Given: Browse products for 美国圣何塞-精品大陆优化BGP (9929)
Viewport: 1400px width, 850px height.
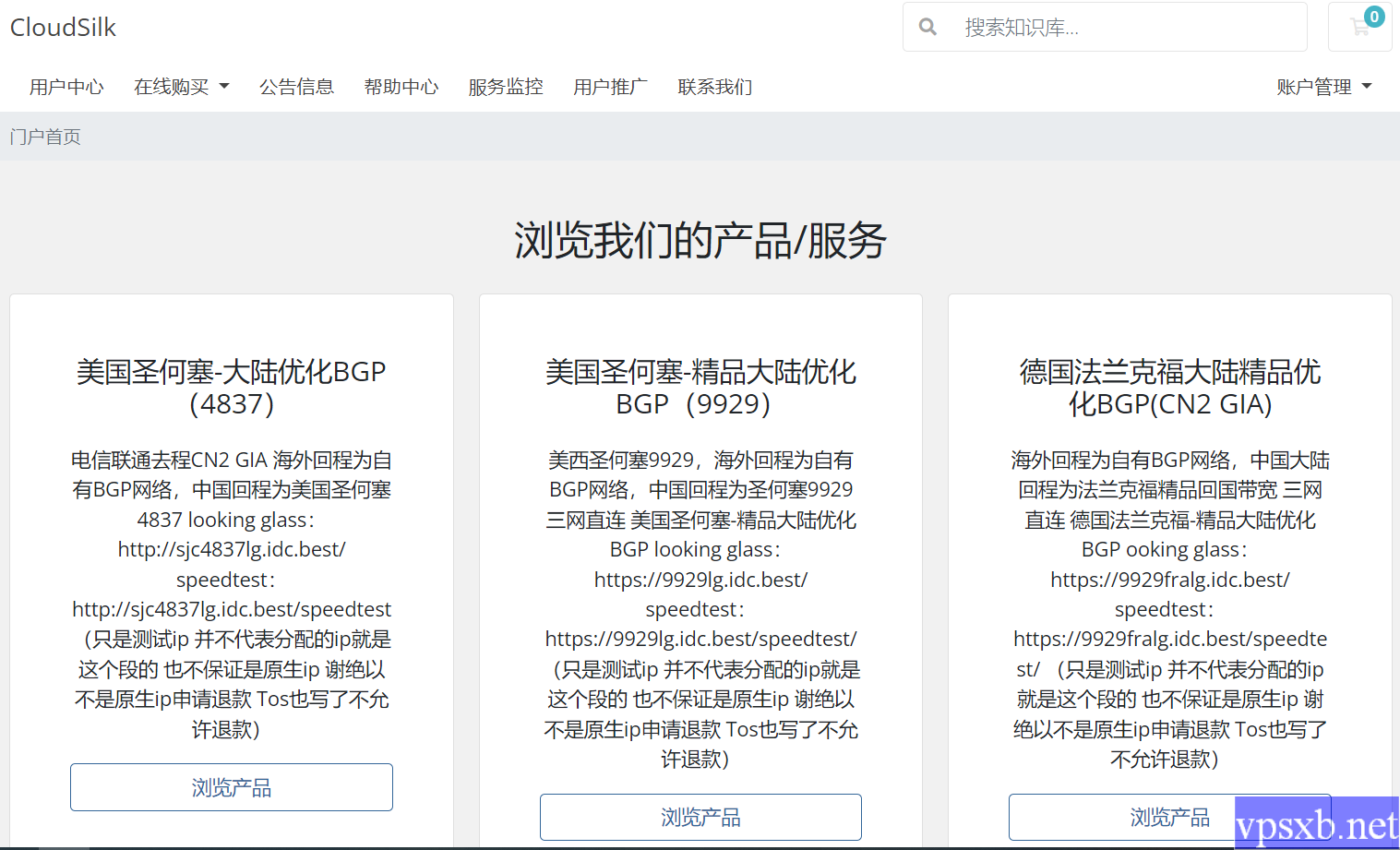Looking at the screenshot, I should click(700, 817).
